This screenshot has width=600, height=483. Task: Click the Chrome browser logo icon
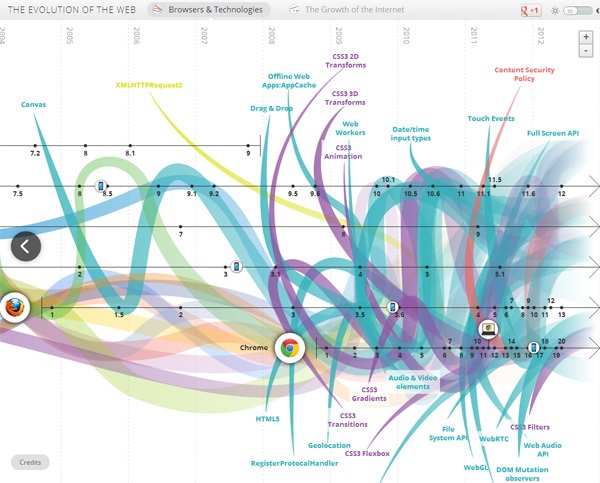pos(290,348)
